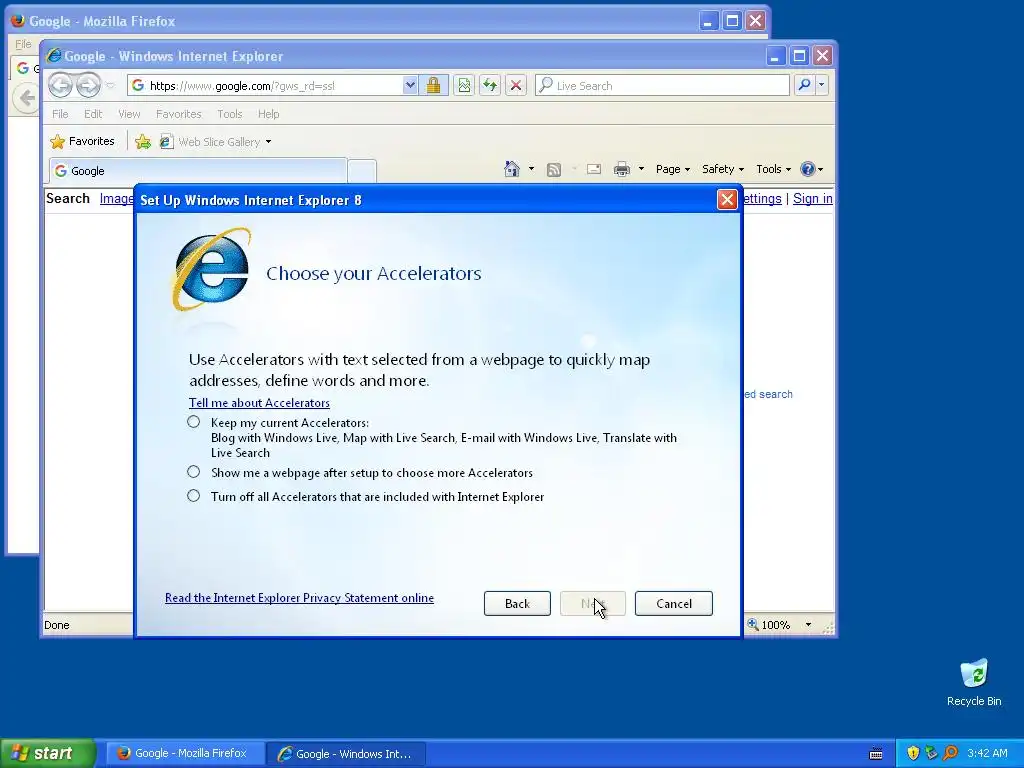Expand the Home button dropdown arrow
The width and height of the screenshot is (1024, 768).
pos(531,169)
